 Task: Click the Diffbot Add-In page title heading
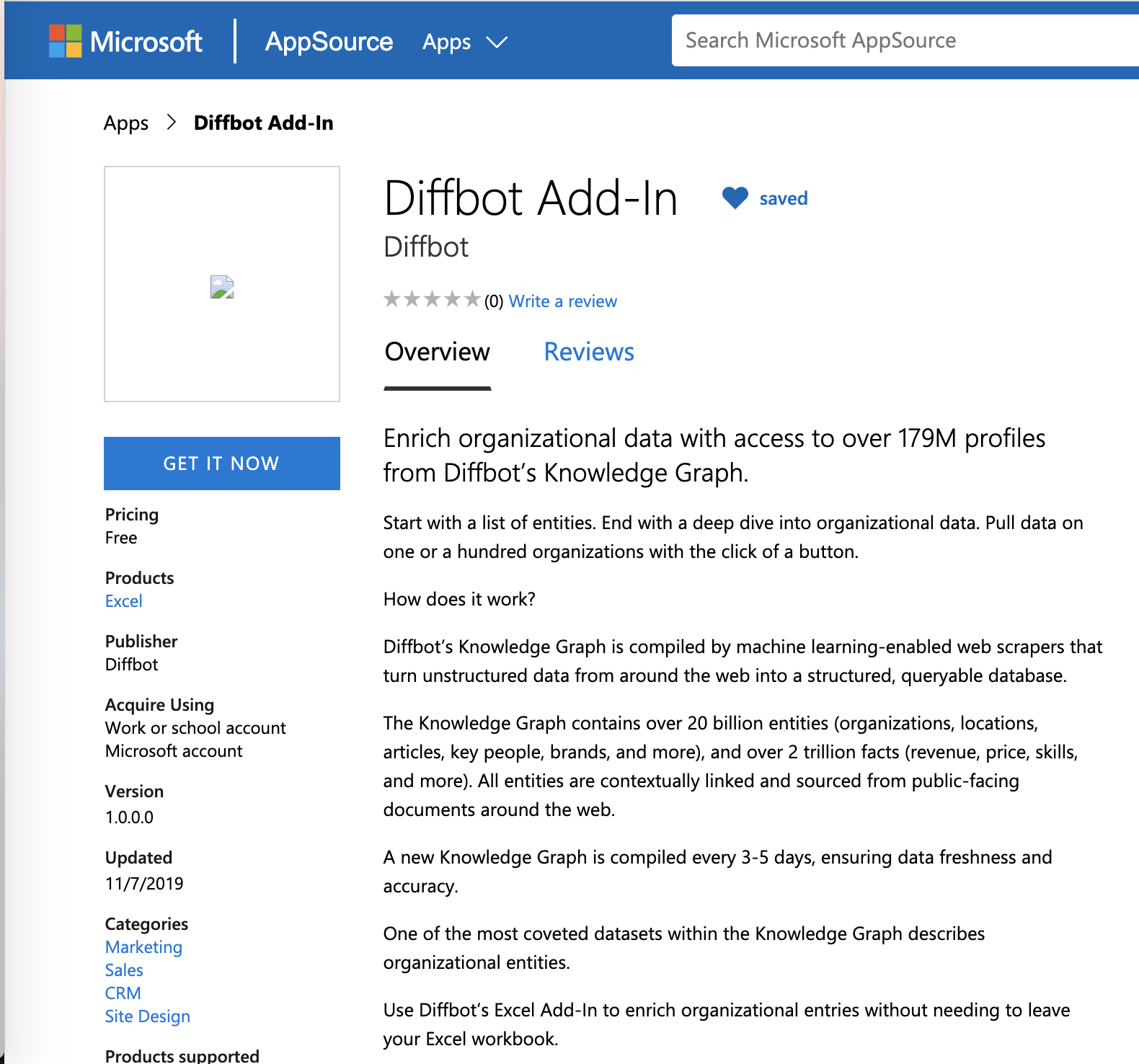point(531,198)
